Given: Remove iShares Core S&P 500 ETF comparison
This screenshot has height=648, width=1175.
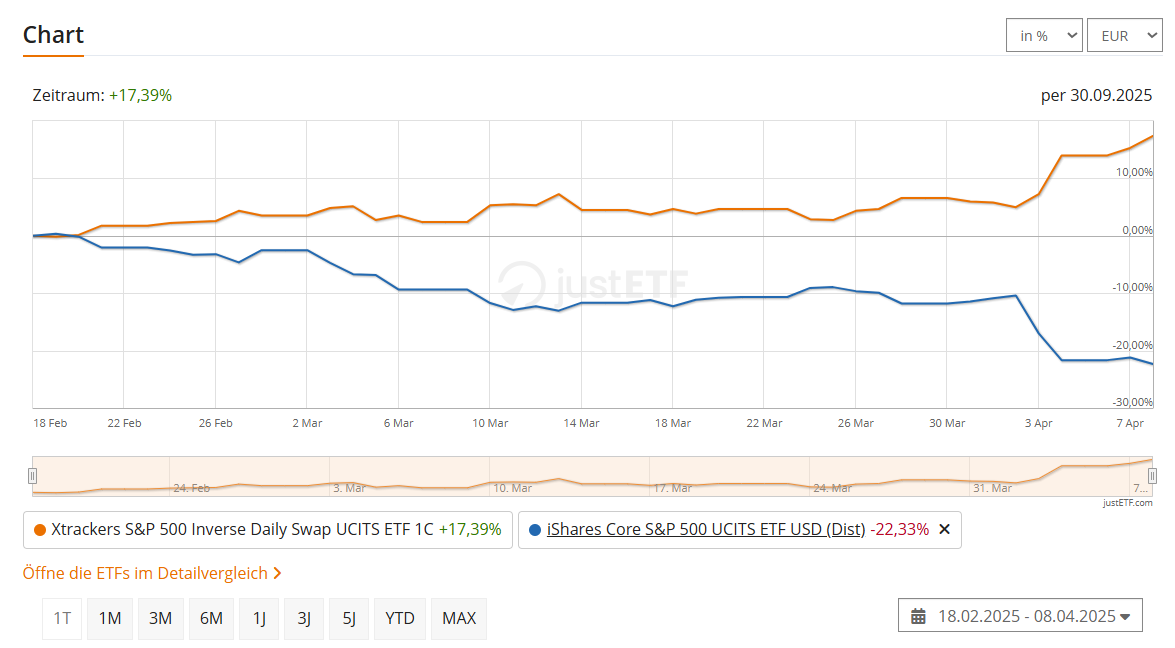Looking at the screenshot, I should pyautogui.click(x=944, y=530).
